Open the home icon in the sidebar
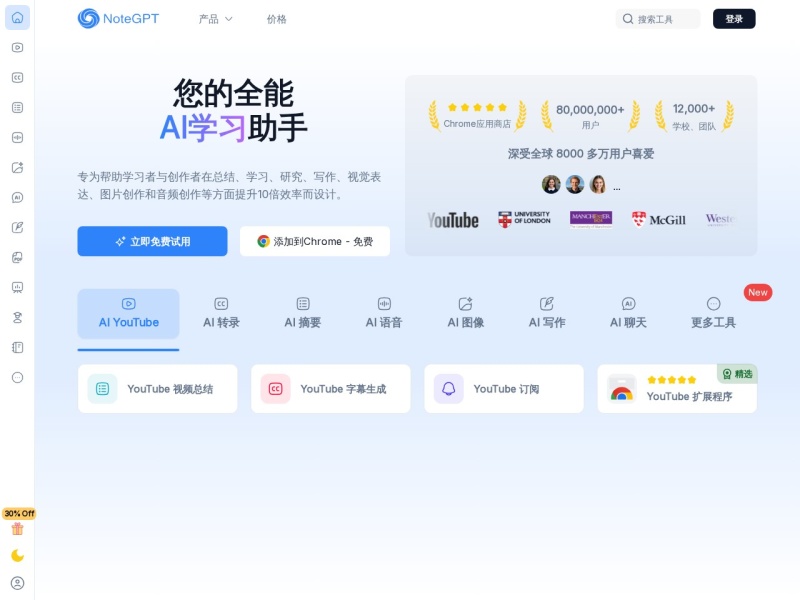The width and height of the screenshot is (800, 600). [16, 17]
